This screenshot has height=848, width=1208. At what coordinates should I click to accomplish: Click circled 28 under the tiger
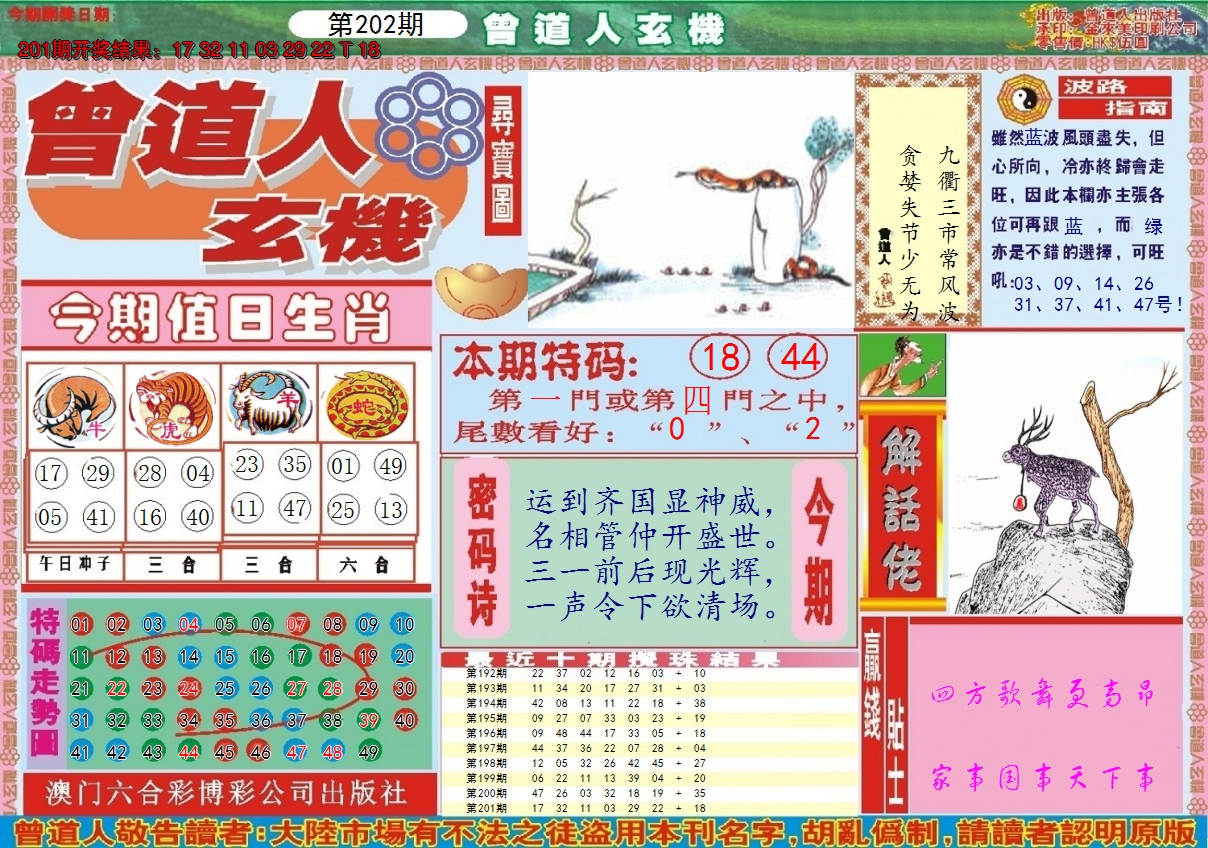pyautogui.click(x=150, y=473)
